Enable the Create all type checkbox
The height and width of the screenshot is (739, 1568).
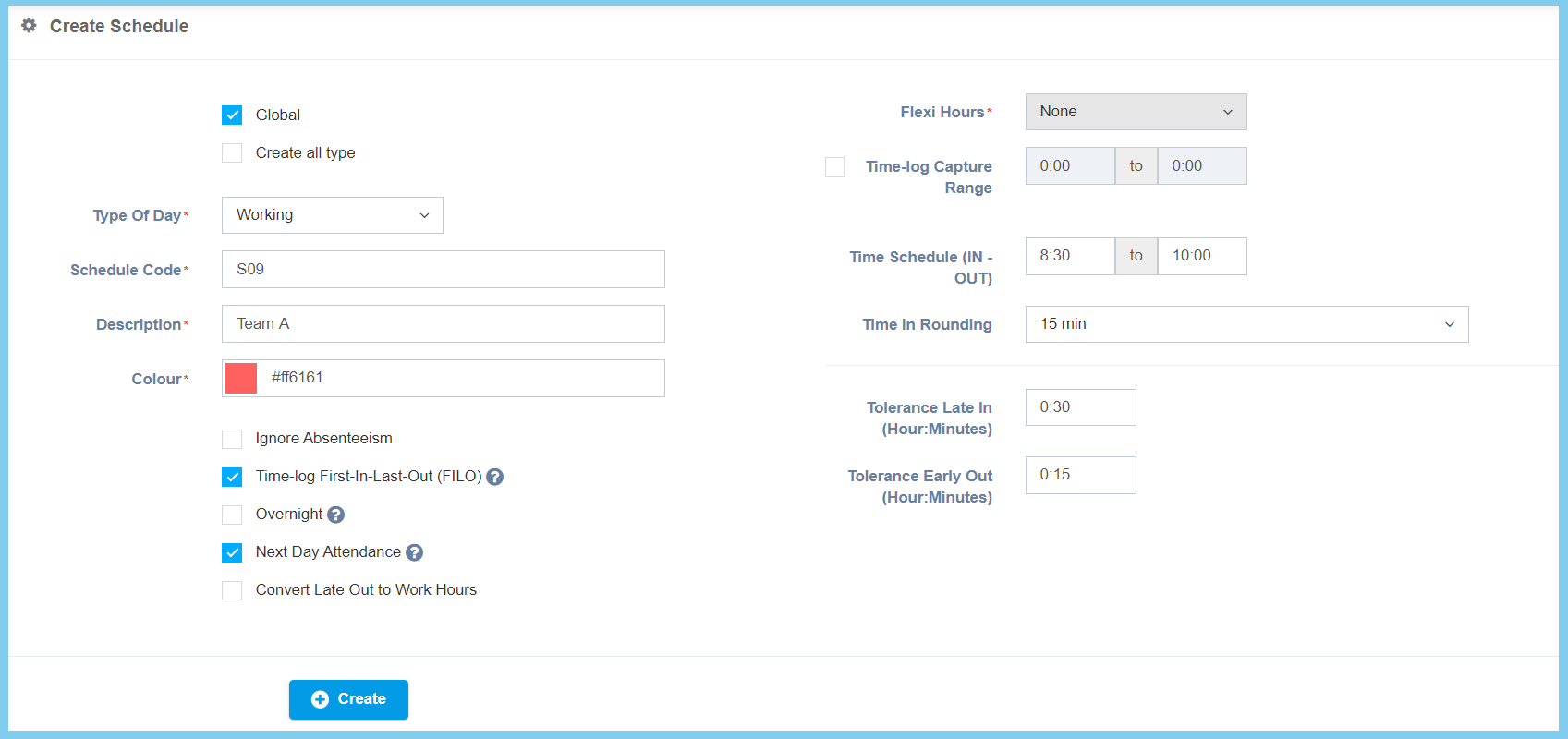pyautogui.click(x=232, y=152)
